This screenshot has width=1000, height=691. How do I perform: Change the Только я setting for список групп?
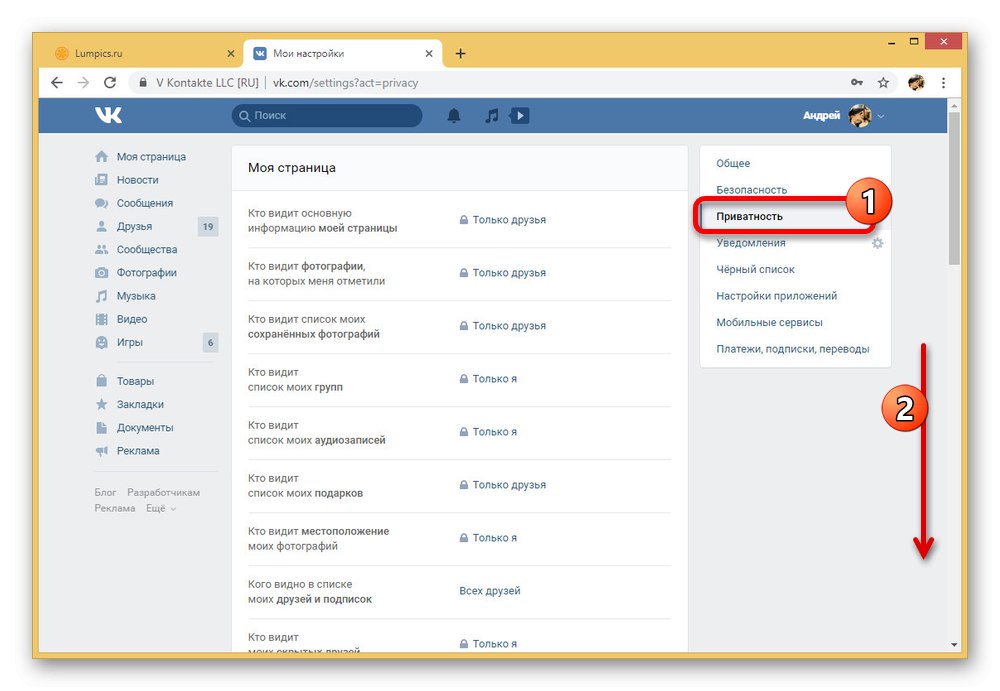(488, 378)
